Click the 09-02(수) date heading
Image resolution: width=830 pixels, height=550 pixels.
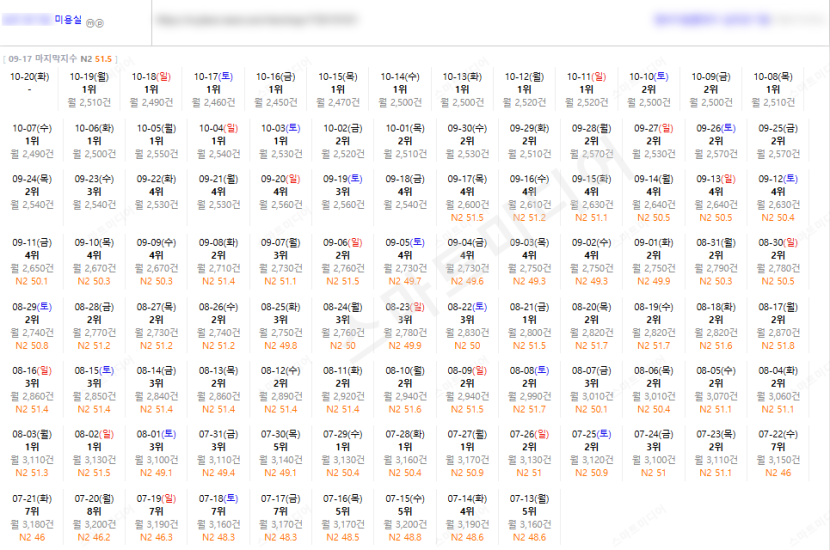[x=592, y=242]
